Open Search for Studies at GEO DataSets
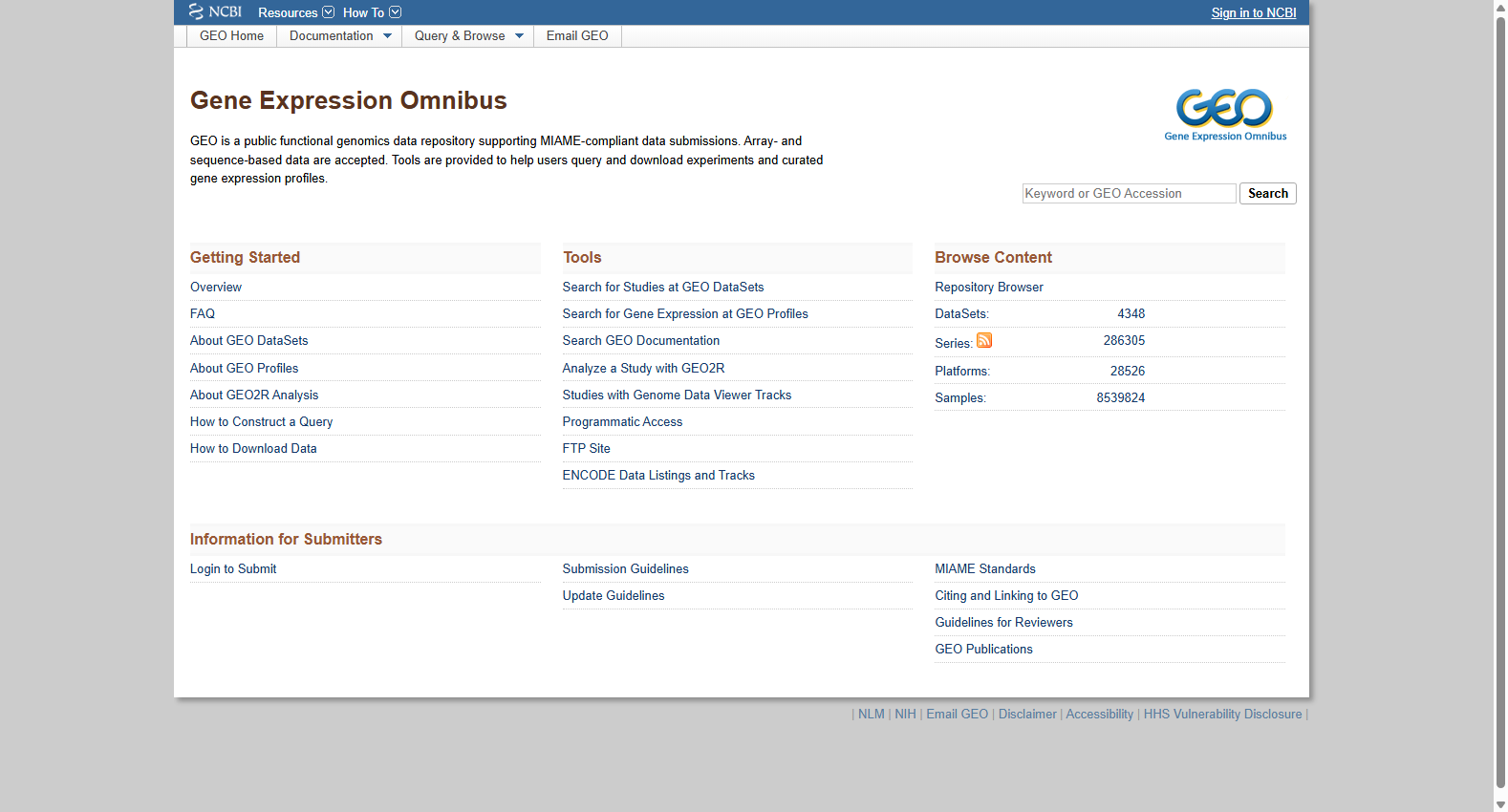Viewport: 1508px width, 812px height. 663,287
